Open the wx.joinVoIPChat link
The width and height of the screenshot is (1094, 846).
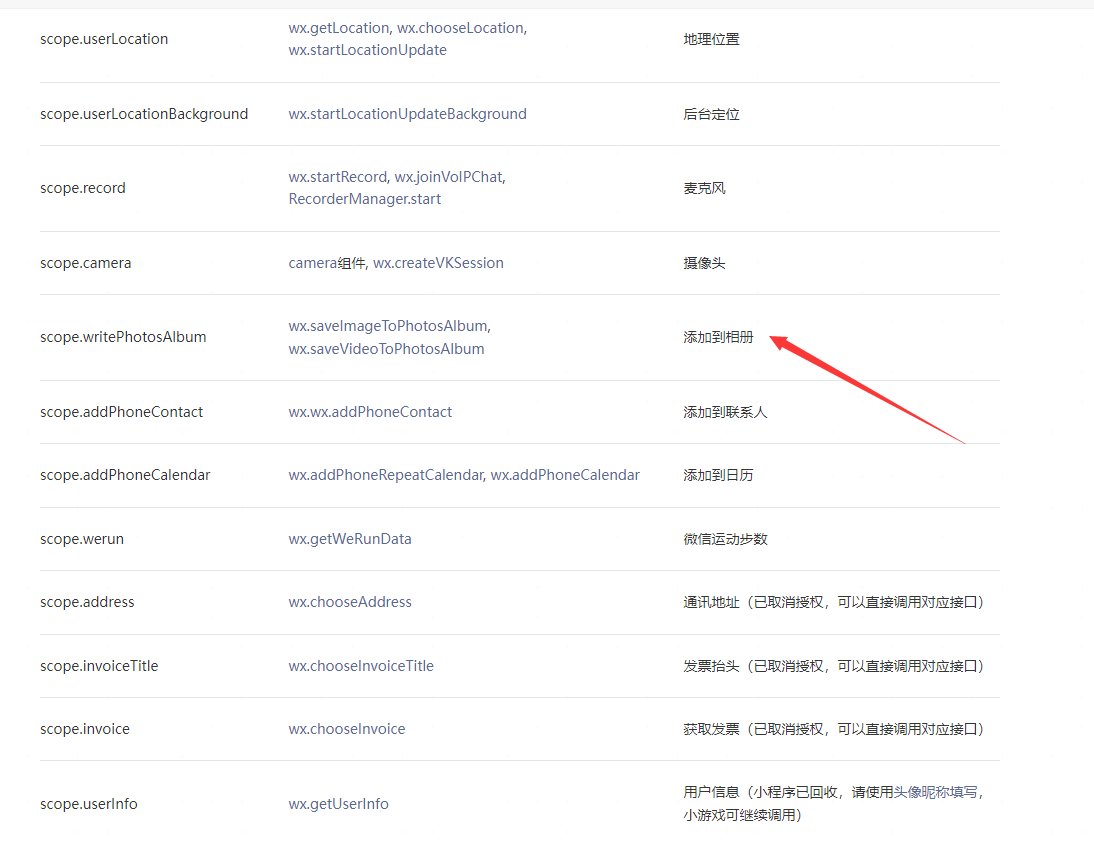(x=448, y=177)
